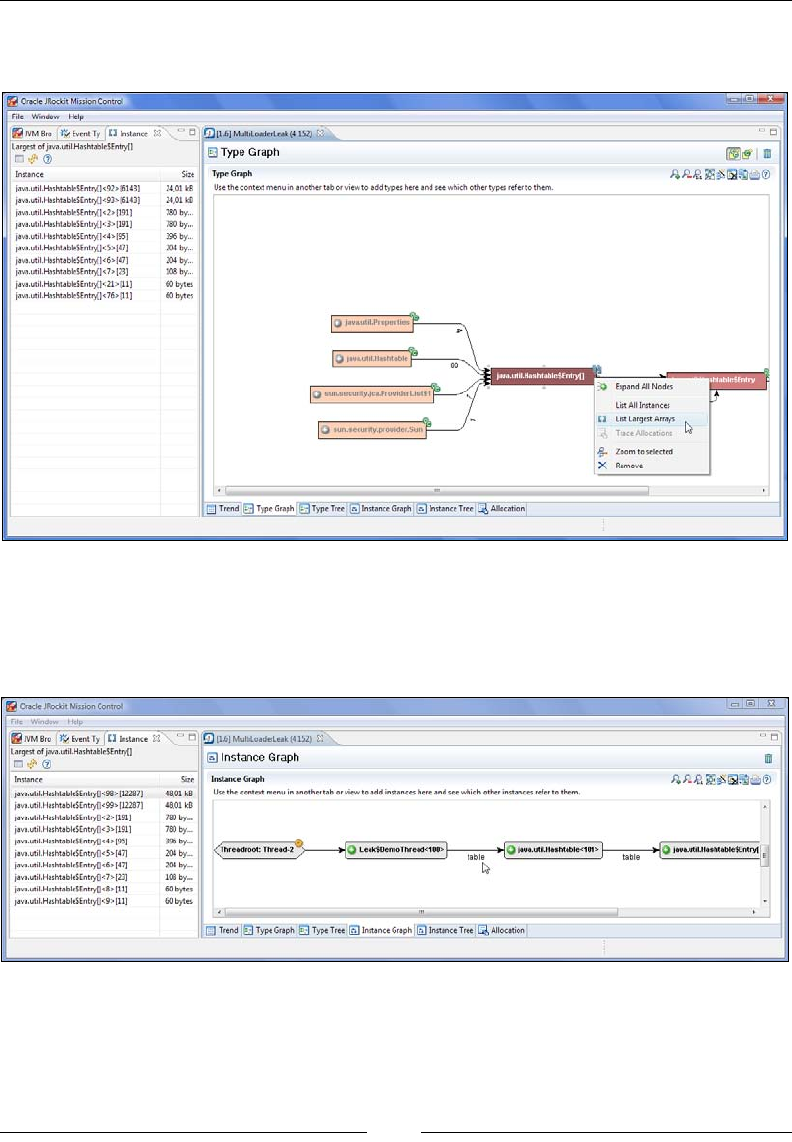Click trash icon beside Type Graph heading
This screenshot has height=1142, width=792.
(767, 154)
